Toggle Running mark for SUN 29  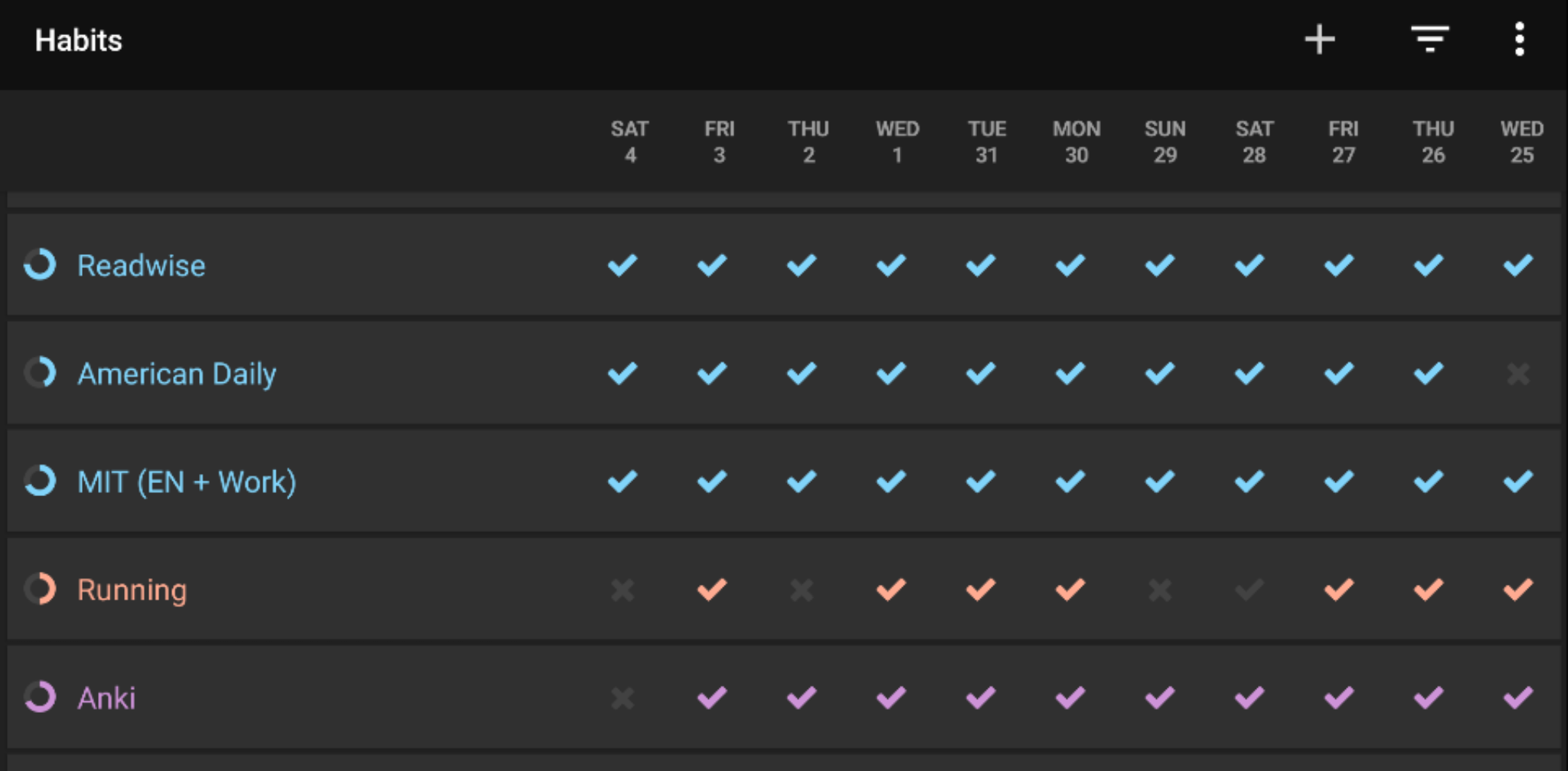[x=1160, y=590]
